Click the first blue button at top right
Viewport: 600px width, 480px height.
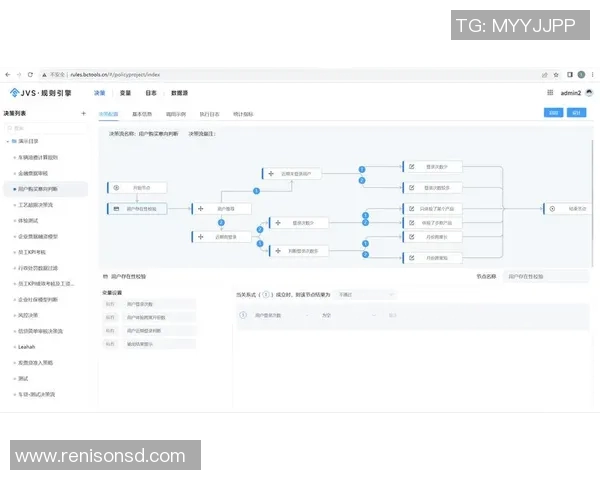[552, 113]
